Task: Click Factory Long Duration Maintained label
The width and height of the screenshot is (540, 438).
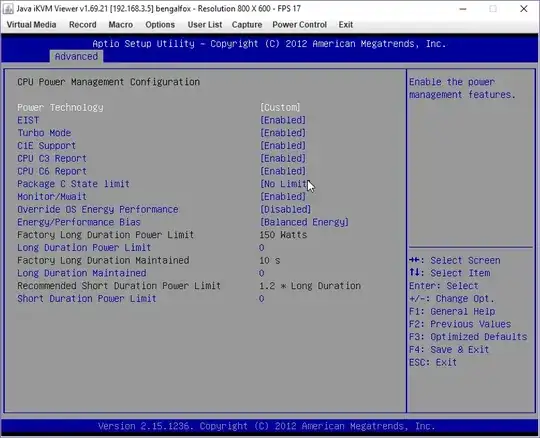Action: pos(103,260)
